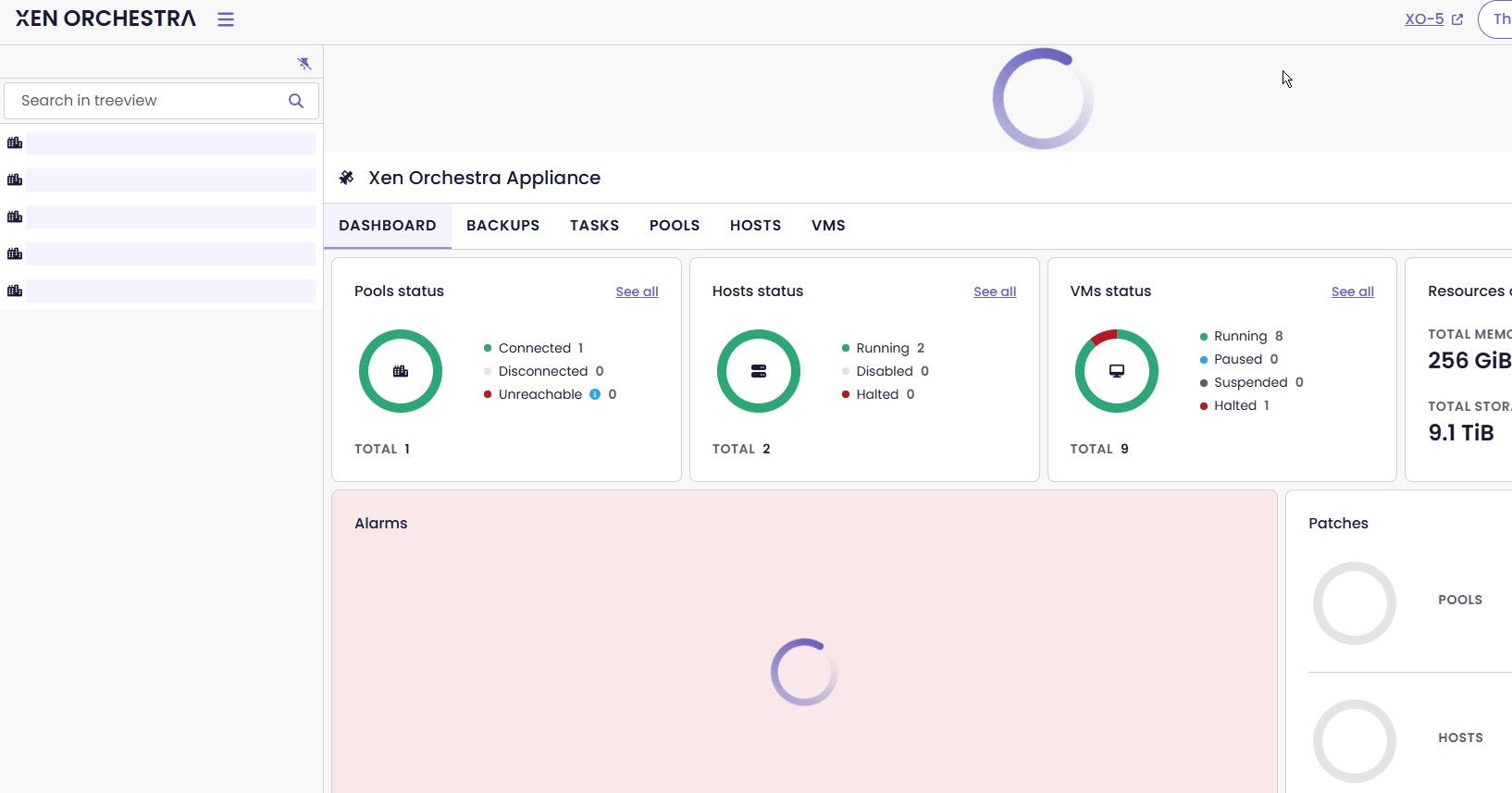
Task: Click See all in Pools status
Action: coord(637,291)
